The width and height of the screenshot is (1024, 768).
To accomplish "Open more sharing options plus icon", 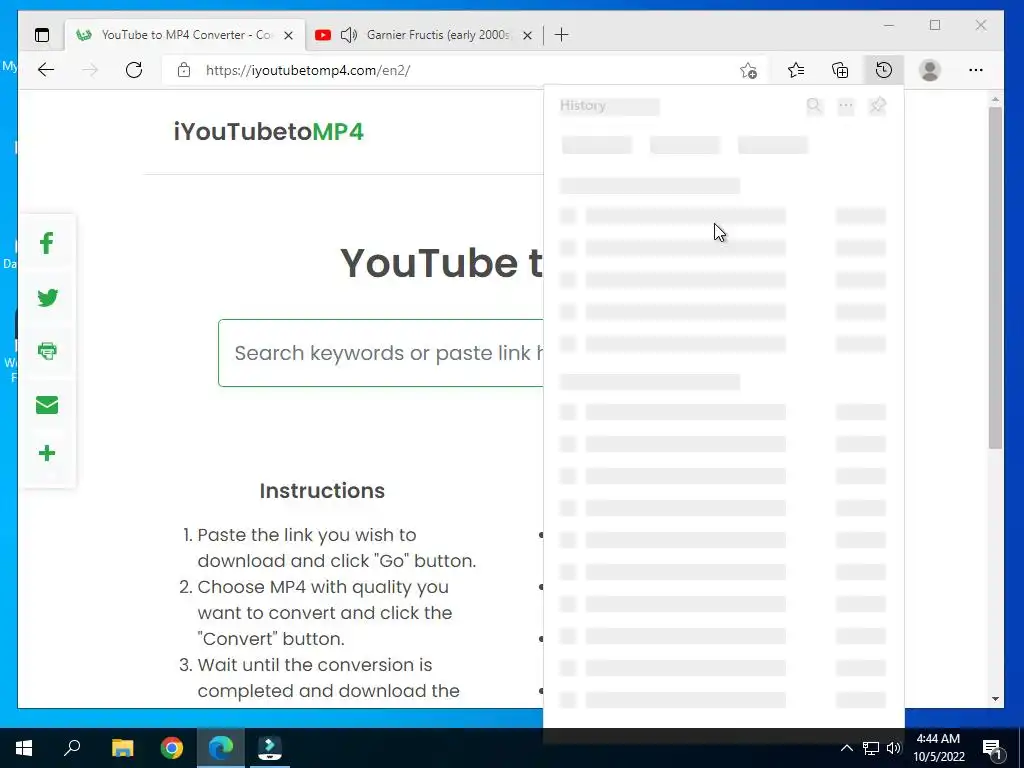I will 47,453.
